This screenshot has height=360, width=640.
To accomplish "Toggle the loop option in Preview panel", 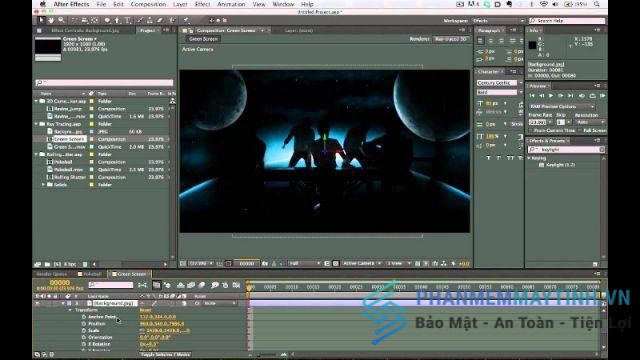I will click(x=592, y=96).
